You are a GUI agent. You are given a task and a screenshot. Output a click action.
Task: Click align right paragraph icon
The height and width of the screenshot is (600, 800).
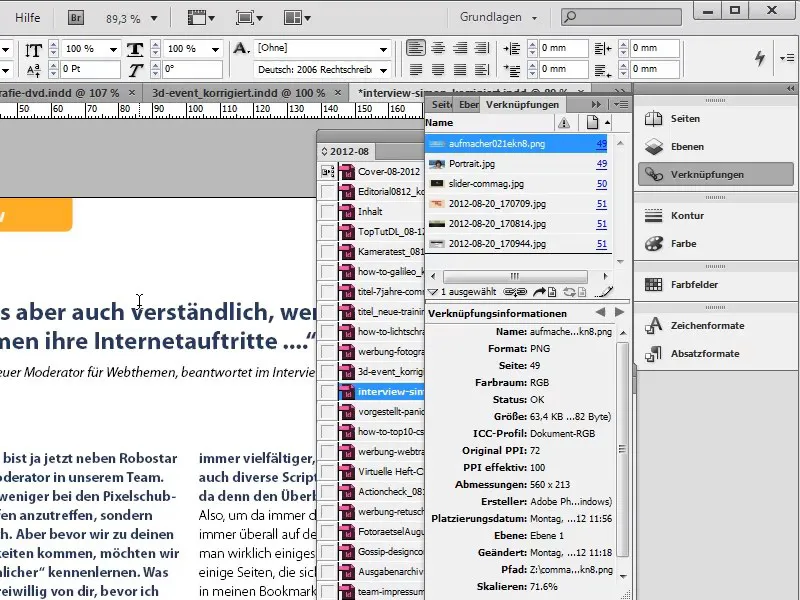point(460,48)
